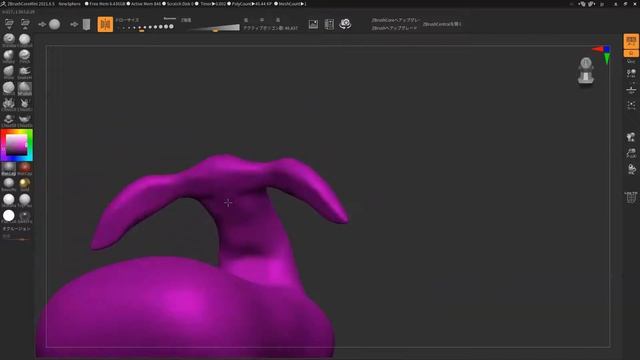Click the iMage3D export icon
The image size is (640, 360).
pos(329,24)
